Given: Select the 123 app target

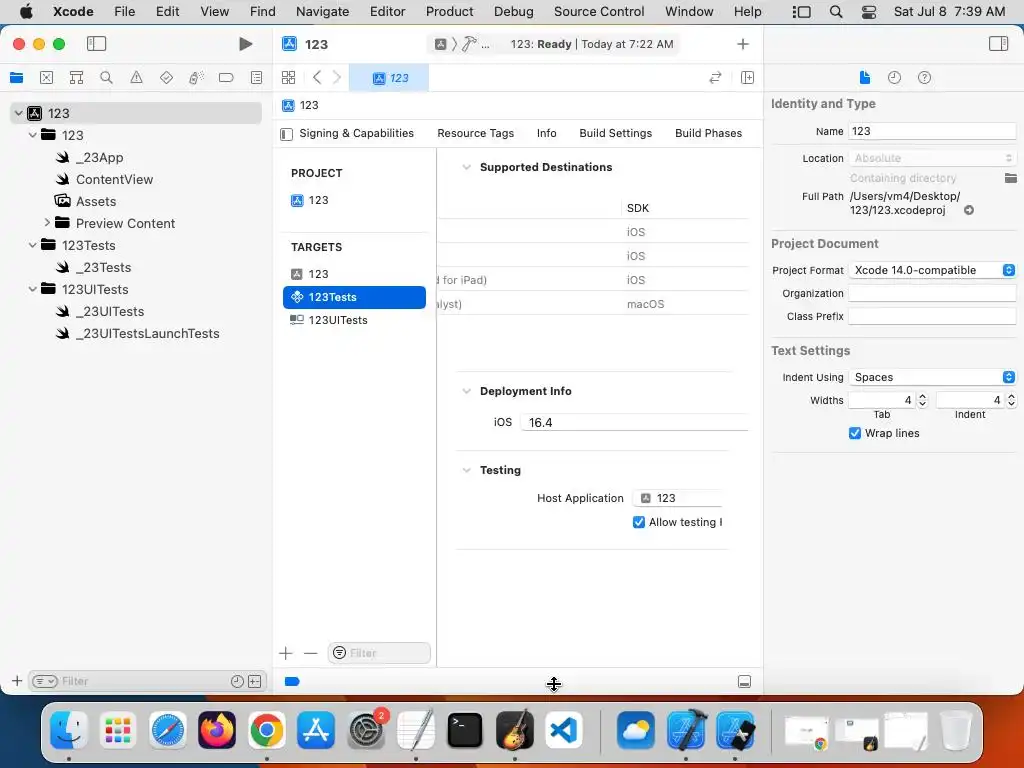Looking at the screenshot, I should point(354,274).
